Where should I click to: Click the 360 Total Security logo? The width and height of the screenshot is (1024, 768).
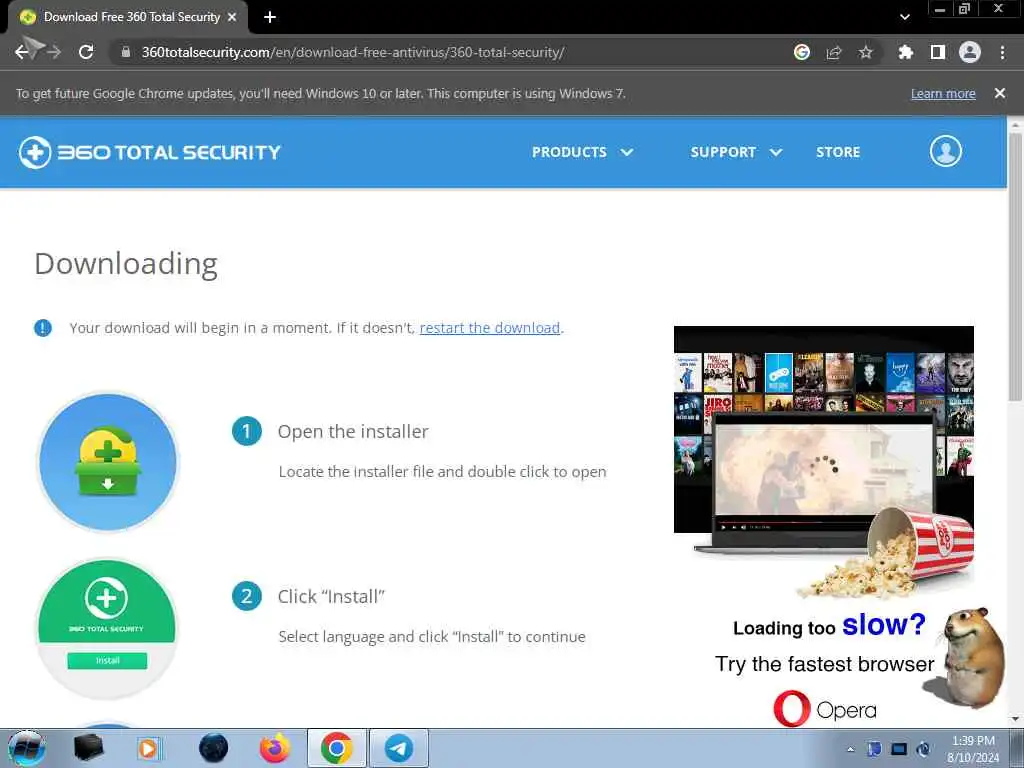[150, 152]
